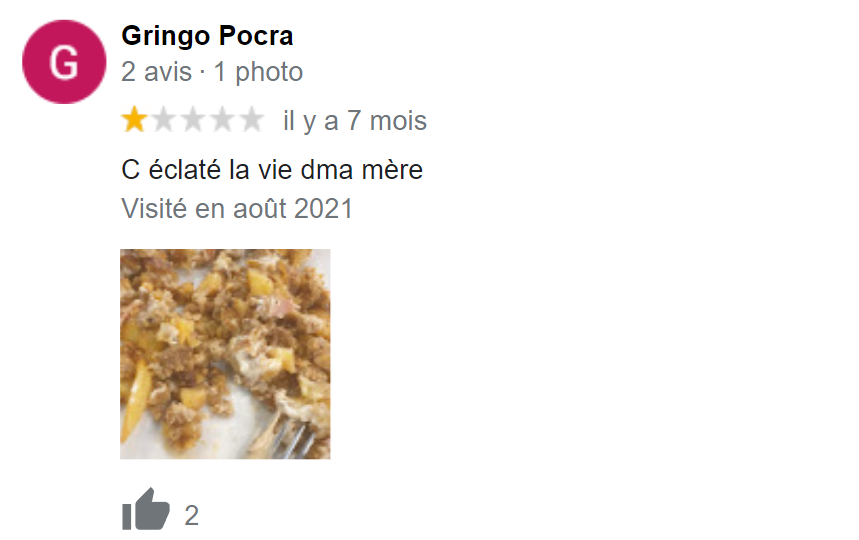859x540 pixels.
Task: Open Gringo Pocra's reviewer profile
Action: 207,36
